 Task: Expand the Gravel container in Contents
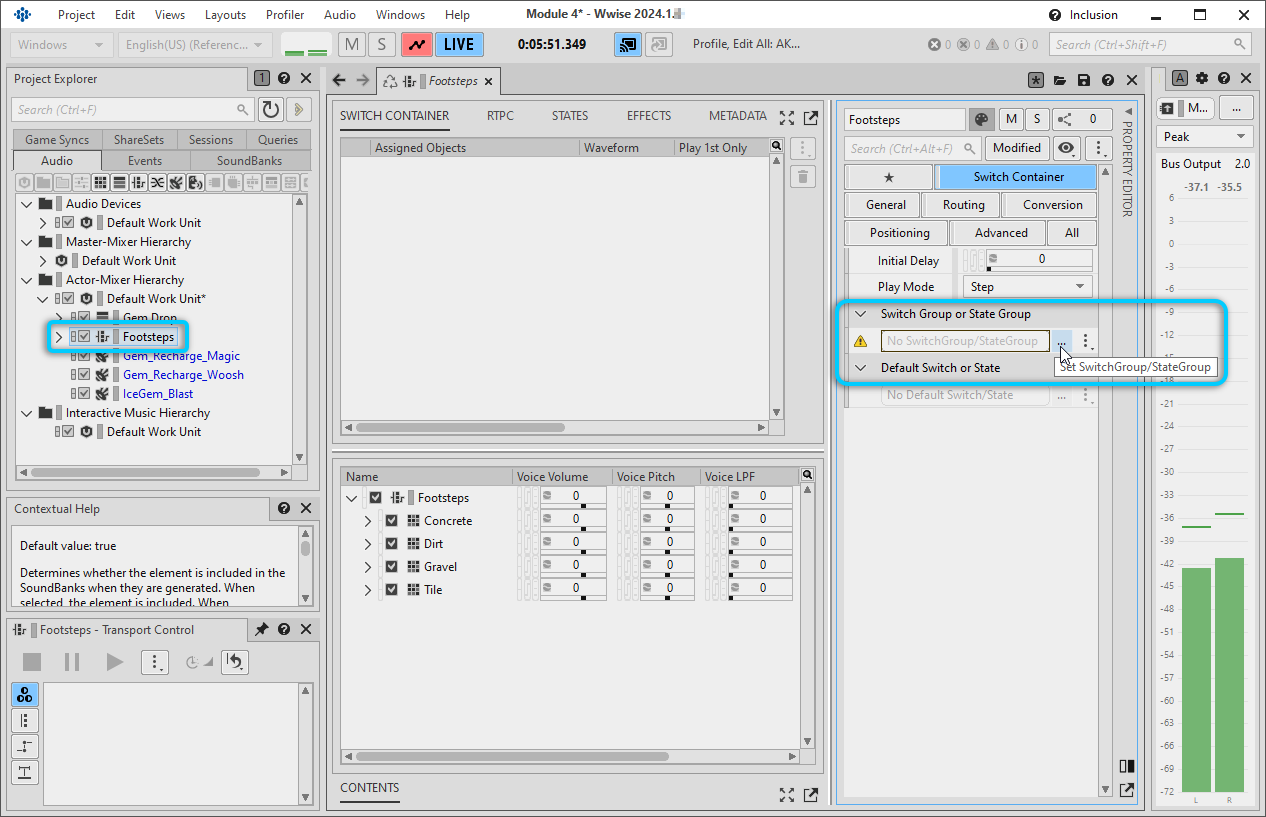point(367,567)
